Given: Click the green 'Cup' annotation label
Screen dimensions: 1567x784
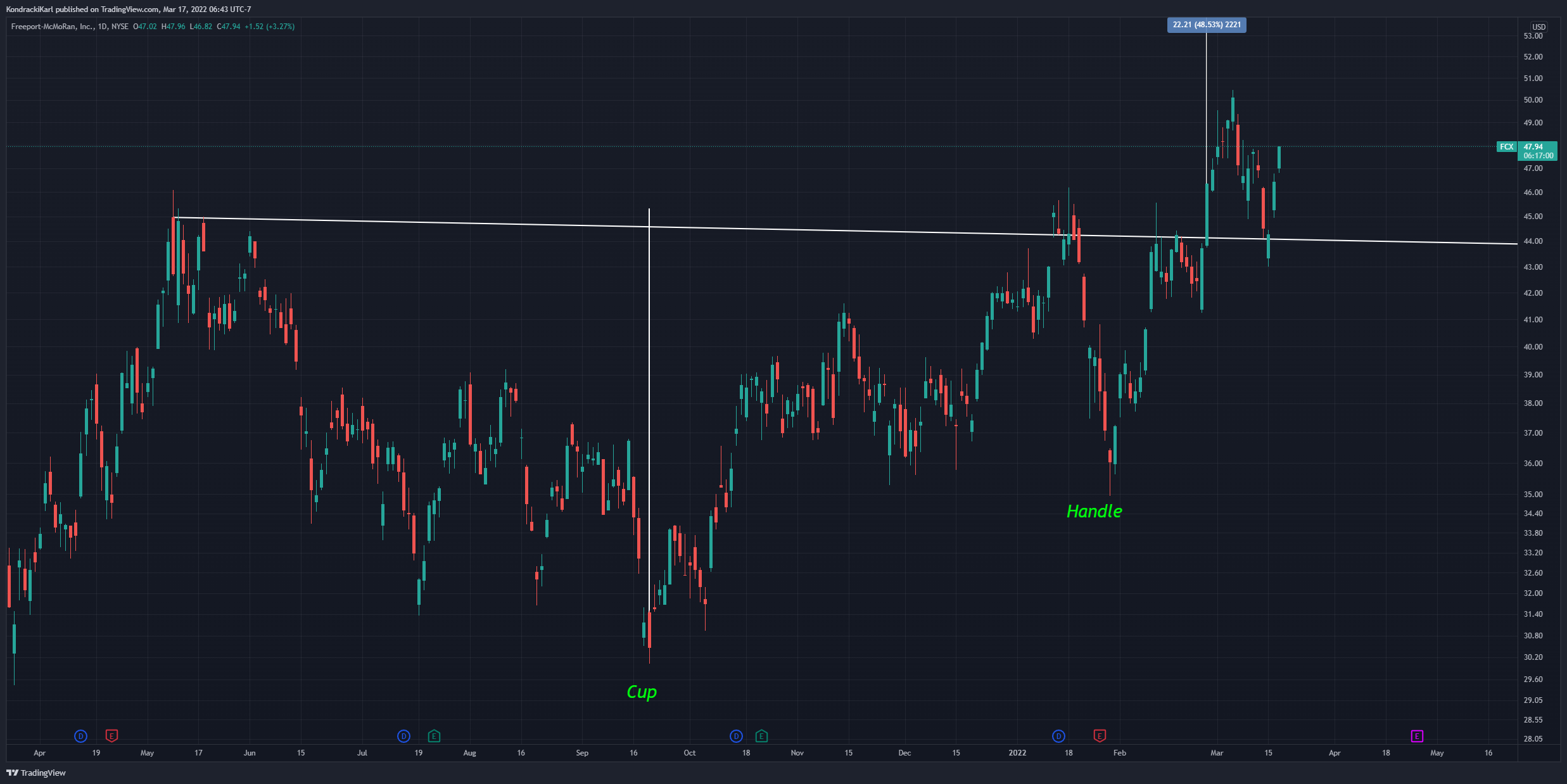Looking at the screenshot, I should [642, 692].
